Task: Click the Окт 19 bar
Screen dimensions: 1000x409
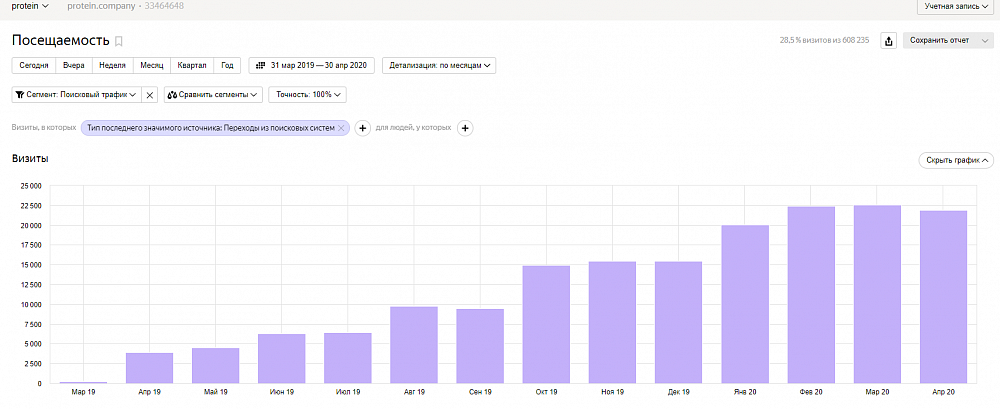Action: [x=546, y=325]
